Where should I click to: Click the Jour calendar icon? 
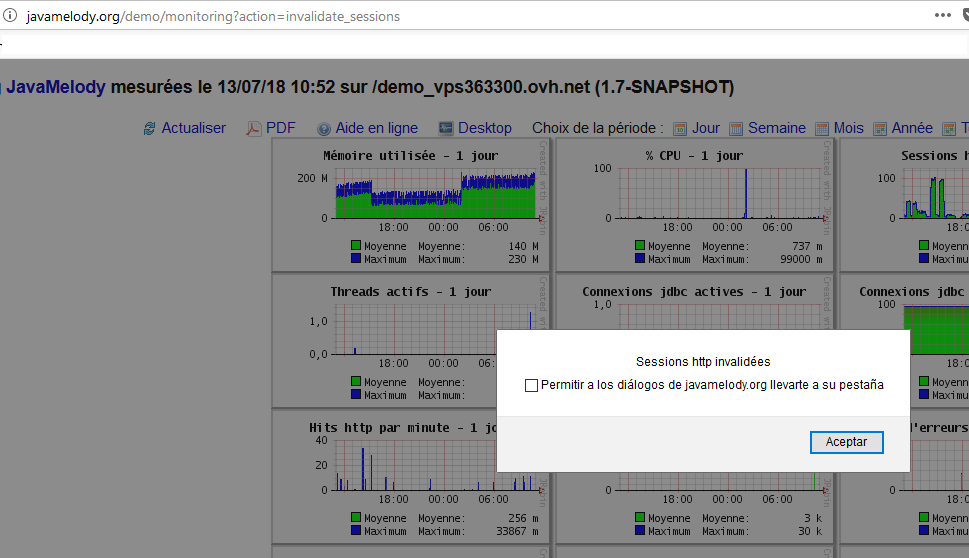pos(680,129)
